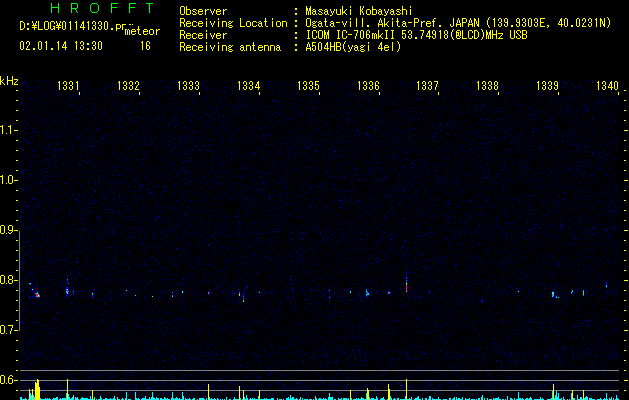Click the 0.7 kHz axis label
Viewport: 629px width, 400px height.
click(x=9, y=330)
